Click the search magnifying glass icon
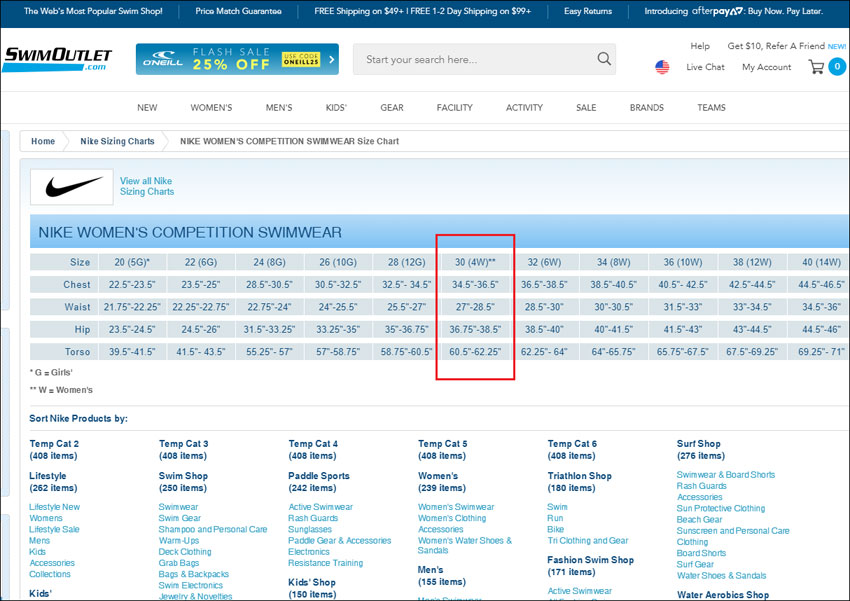The height and width of the screenshot is (601, 850). (604, 59)
